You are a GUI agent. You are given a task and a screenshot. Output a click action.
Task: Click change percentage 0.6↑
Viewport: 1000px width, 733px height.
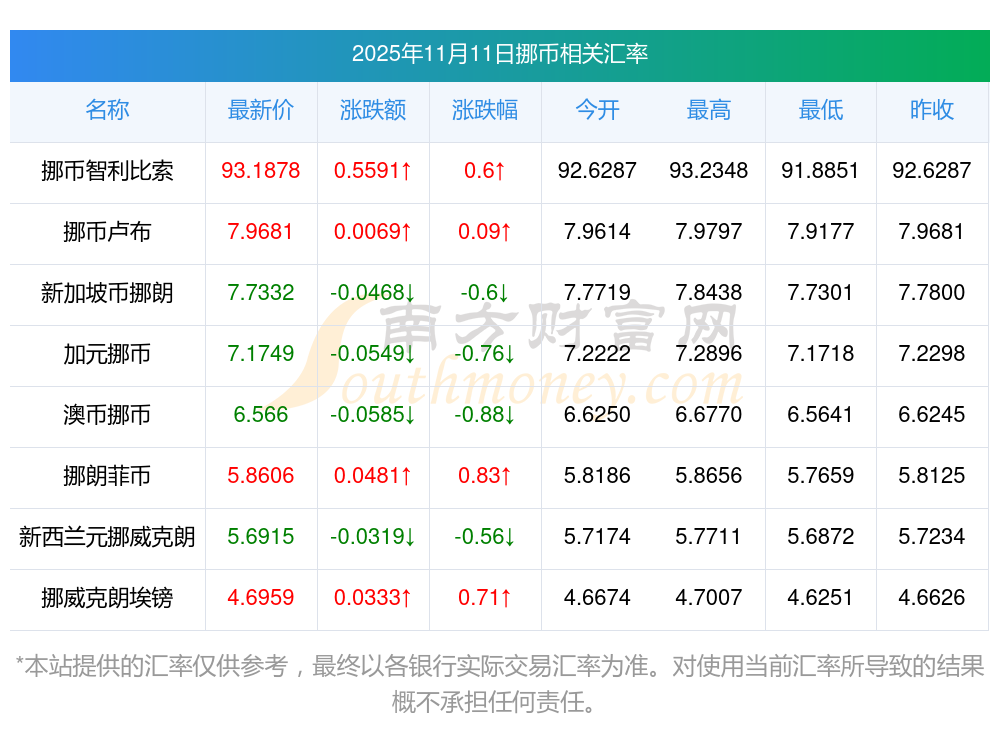point(485,170)
